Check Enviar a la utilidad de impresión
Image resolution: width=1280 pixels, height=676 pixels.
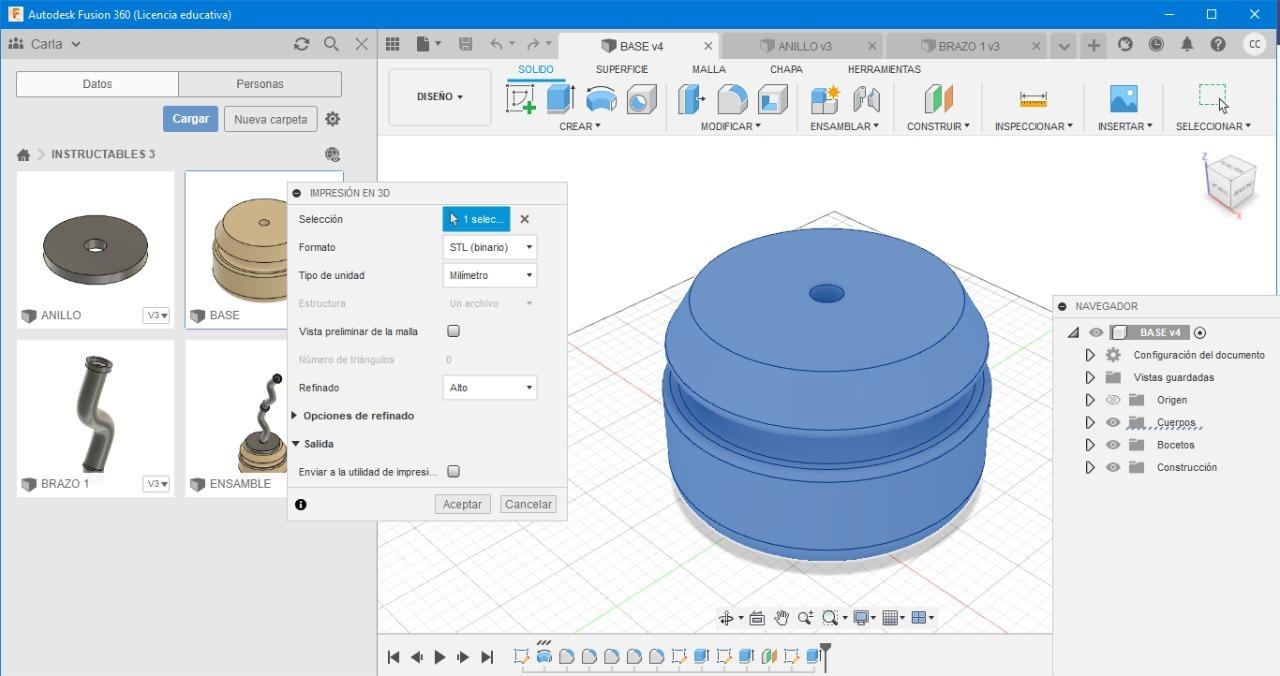point(453,471)
